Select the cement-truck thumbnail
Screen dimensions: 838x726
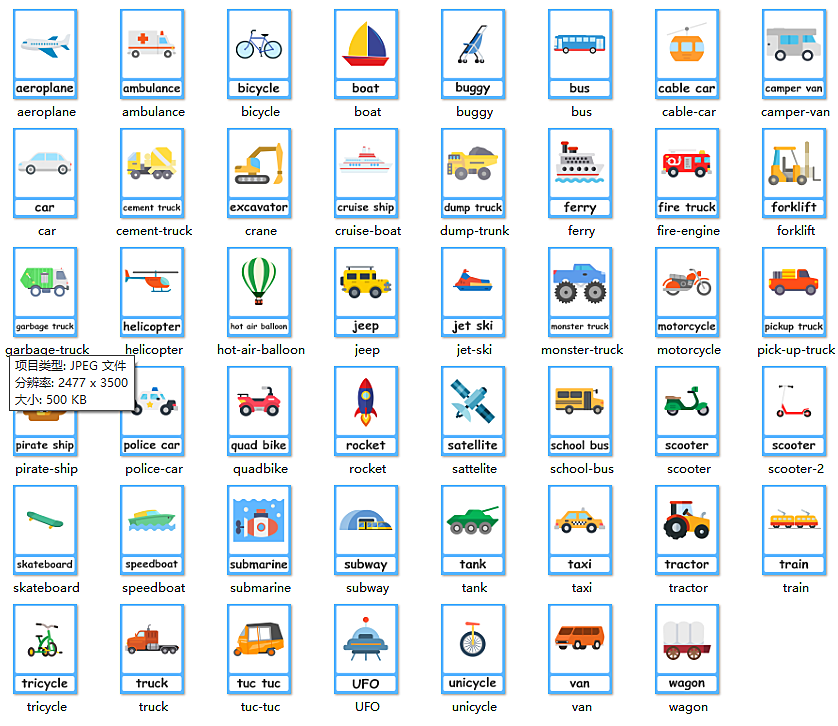[152, 173]
